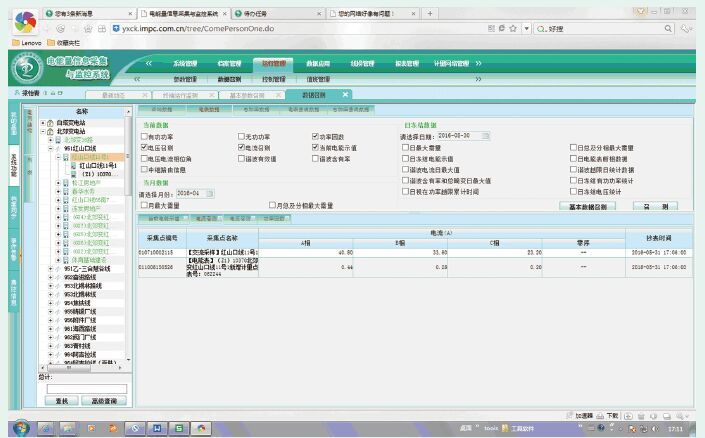
Task: Collapse the 北郊变电站 tree node
Action: pos(41,132)
